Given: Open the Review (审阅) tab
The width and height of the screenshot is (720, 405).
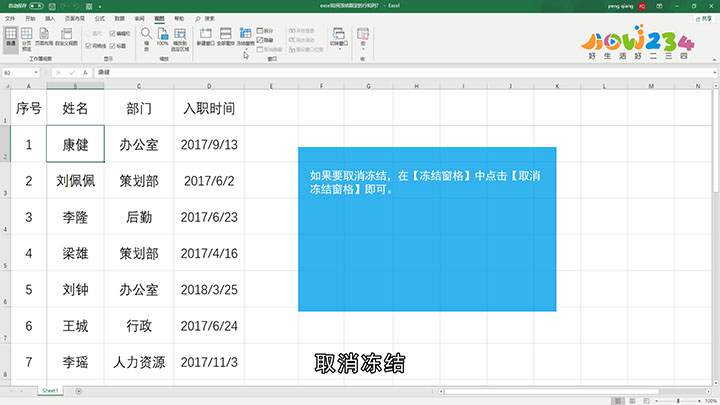Looking at the screenshot, I should pos(140,18).
